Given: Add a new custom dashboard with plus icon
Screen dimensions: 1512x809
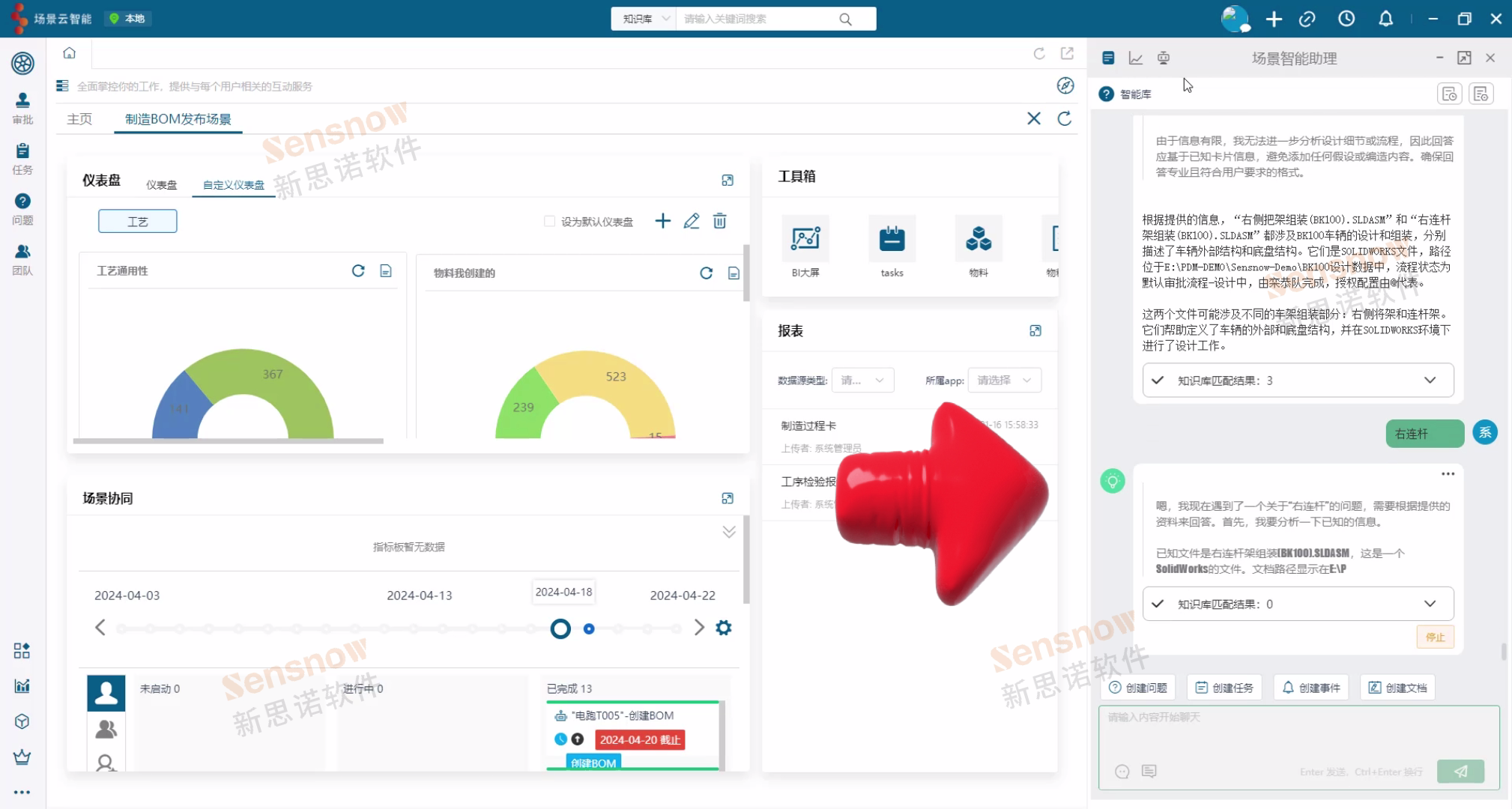Looking at the screenshot, I should click(x=662, y=221).
